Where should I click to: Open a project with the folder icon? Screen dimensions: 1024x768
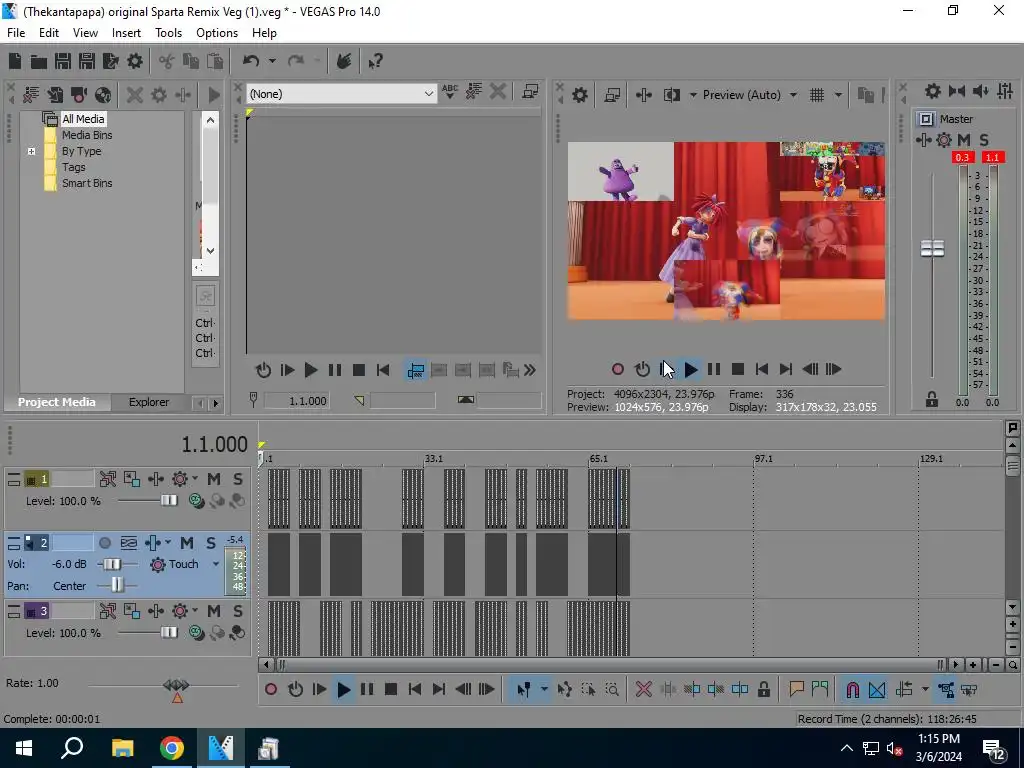[39, 61]
